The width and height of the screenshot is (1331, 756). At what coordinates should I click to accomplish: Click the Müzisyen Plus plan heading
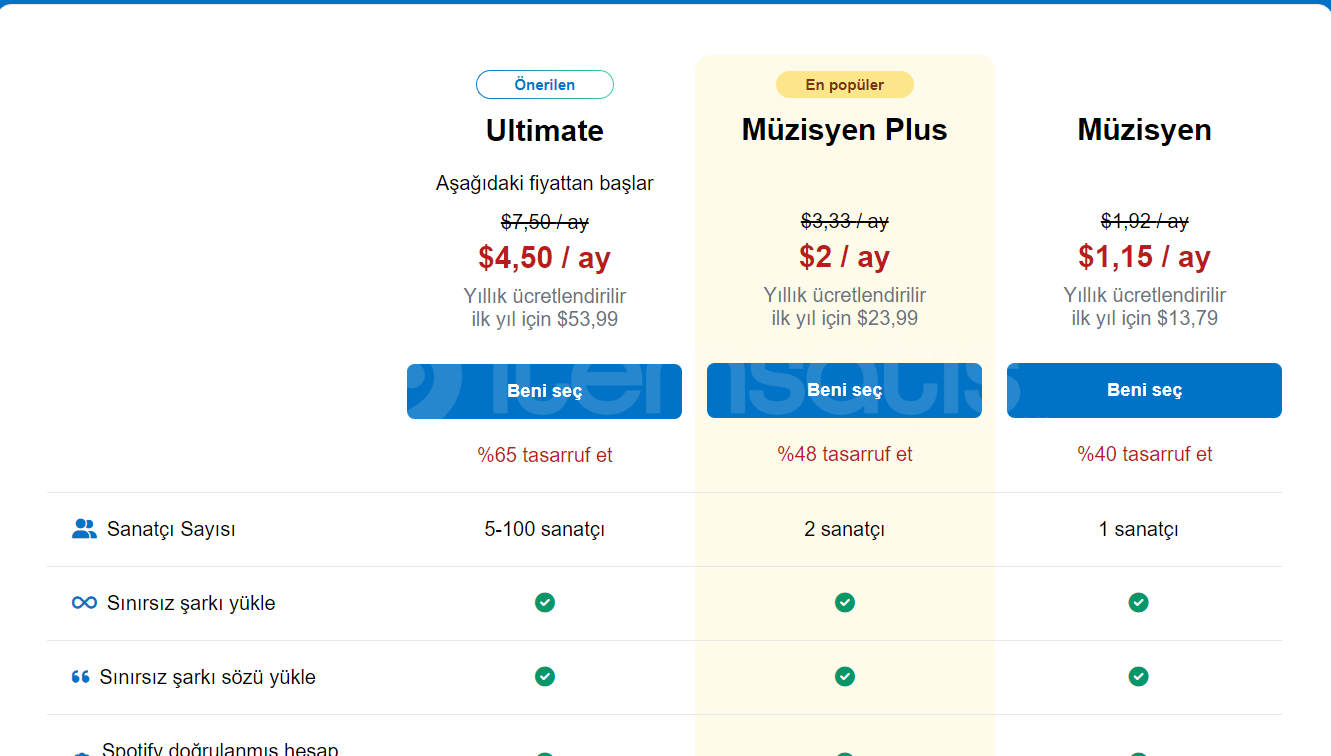(x=845, y=130)
